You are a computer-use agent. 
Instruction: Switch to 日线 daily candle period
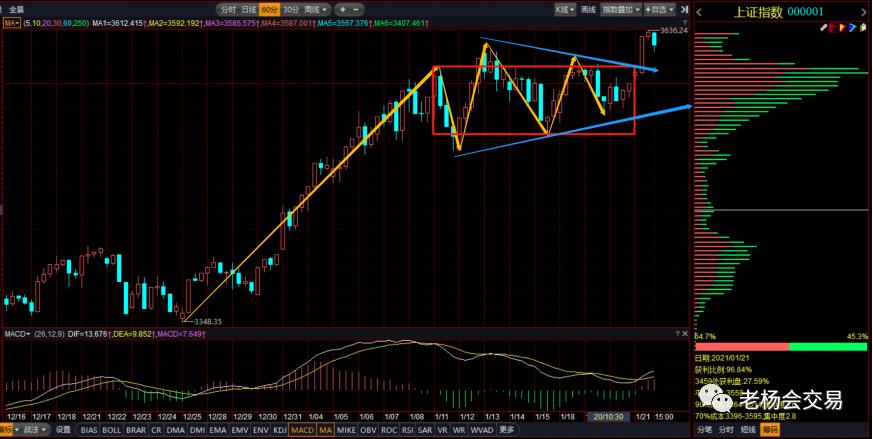[249, 9]
